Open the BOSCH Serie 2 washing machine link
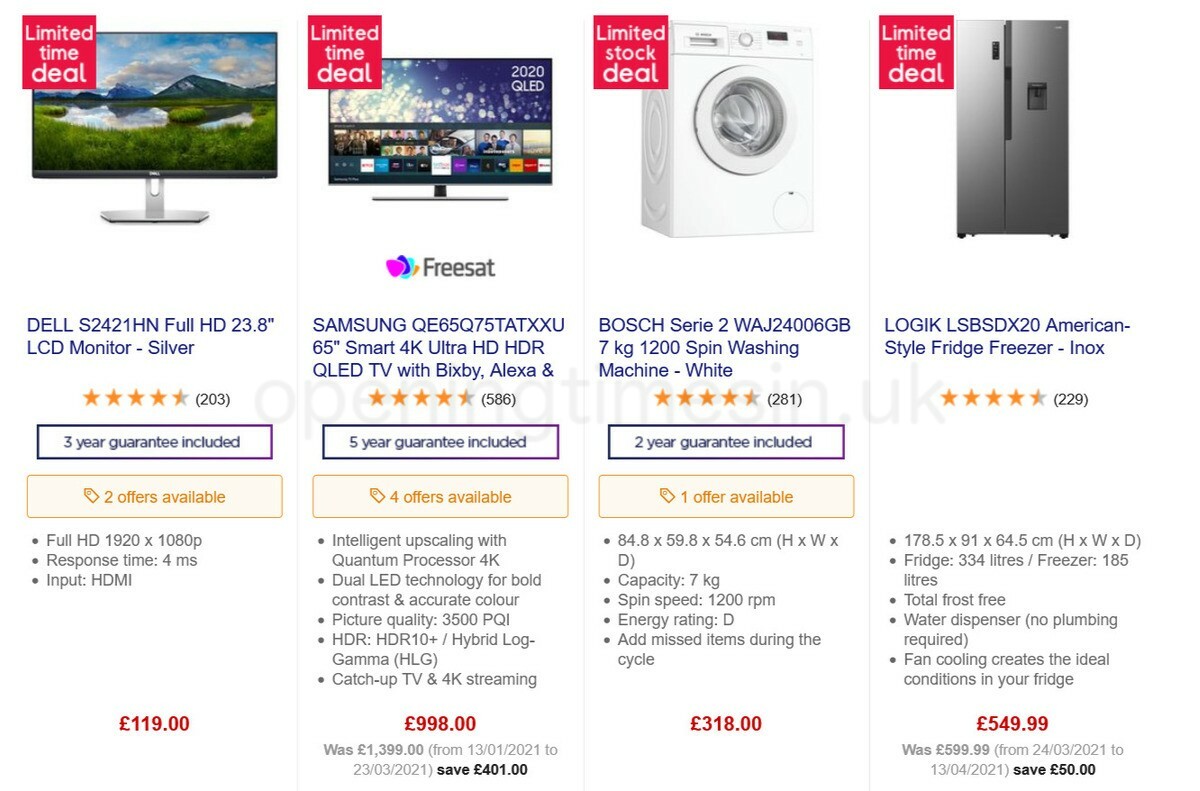 (x=723, y=347)
